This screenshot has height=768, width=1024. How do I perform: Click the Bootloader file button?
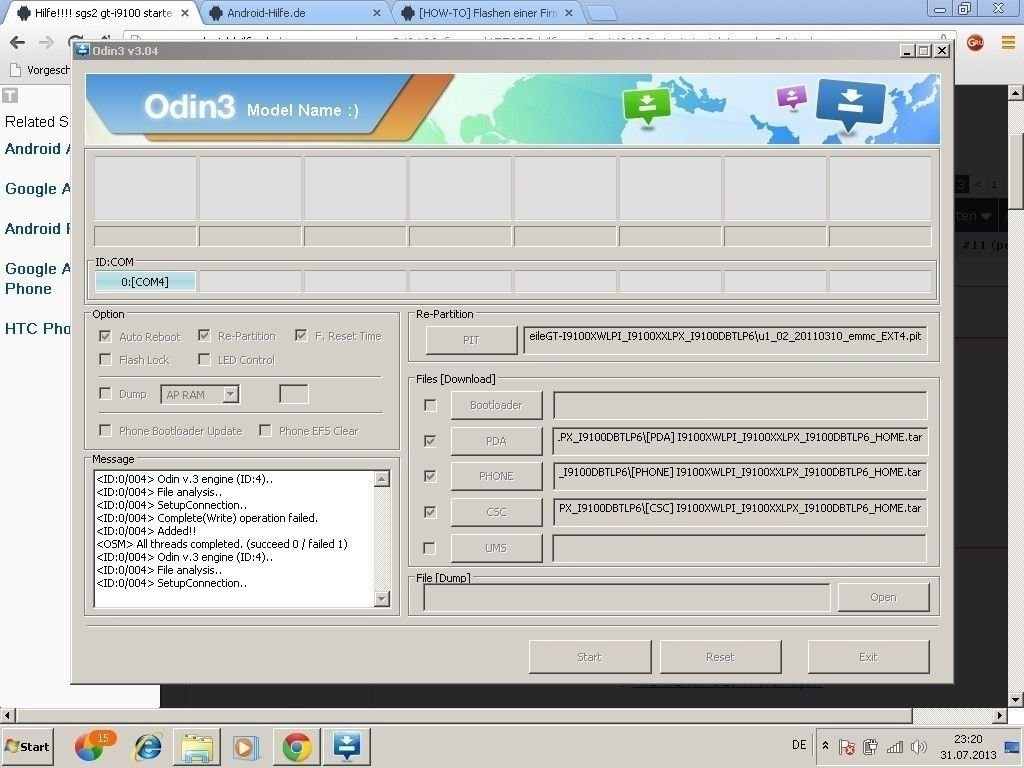pyautogui.click(x=496, y=405)
